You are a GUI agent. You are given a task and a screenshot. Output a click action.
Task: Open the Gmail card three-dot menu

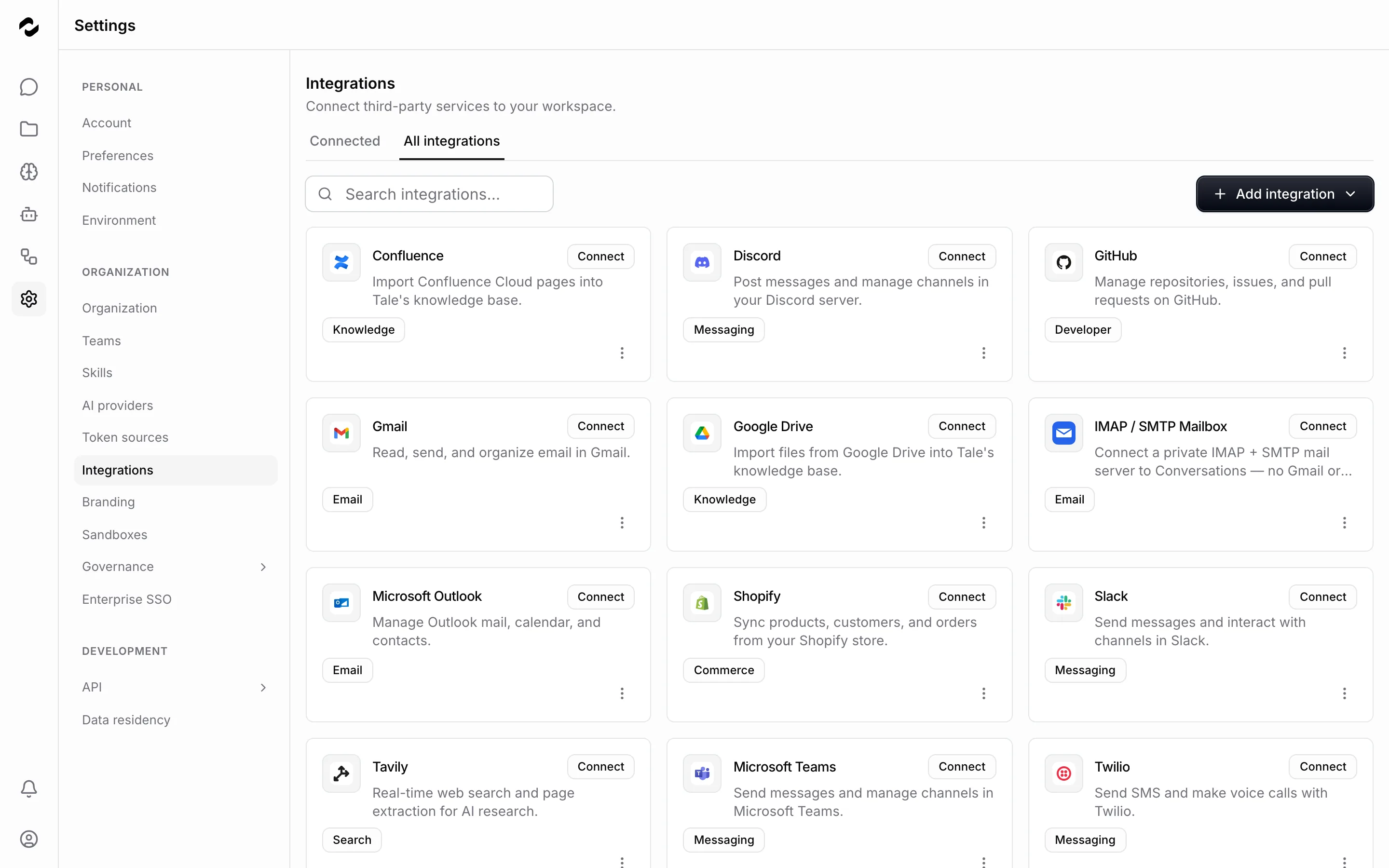pyautogui.click(x=622, y=522)
